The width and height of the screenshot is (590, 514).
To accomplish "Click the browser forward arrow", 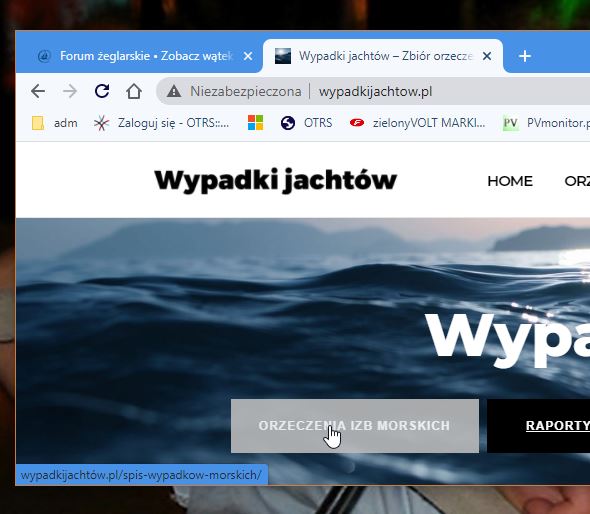I will tap(70, 91).
